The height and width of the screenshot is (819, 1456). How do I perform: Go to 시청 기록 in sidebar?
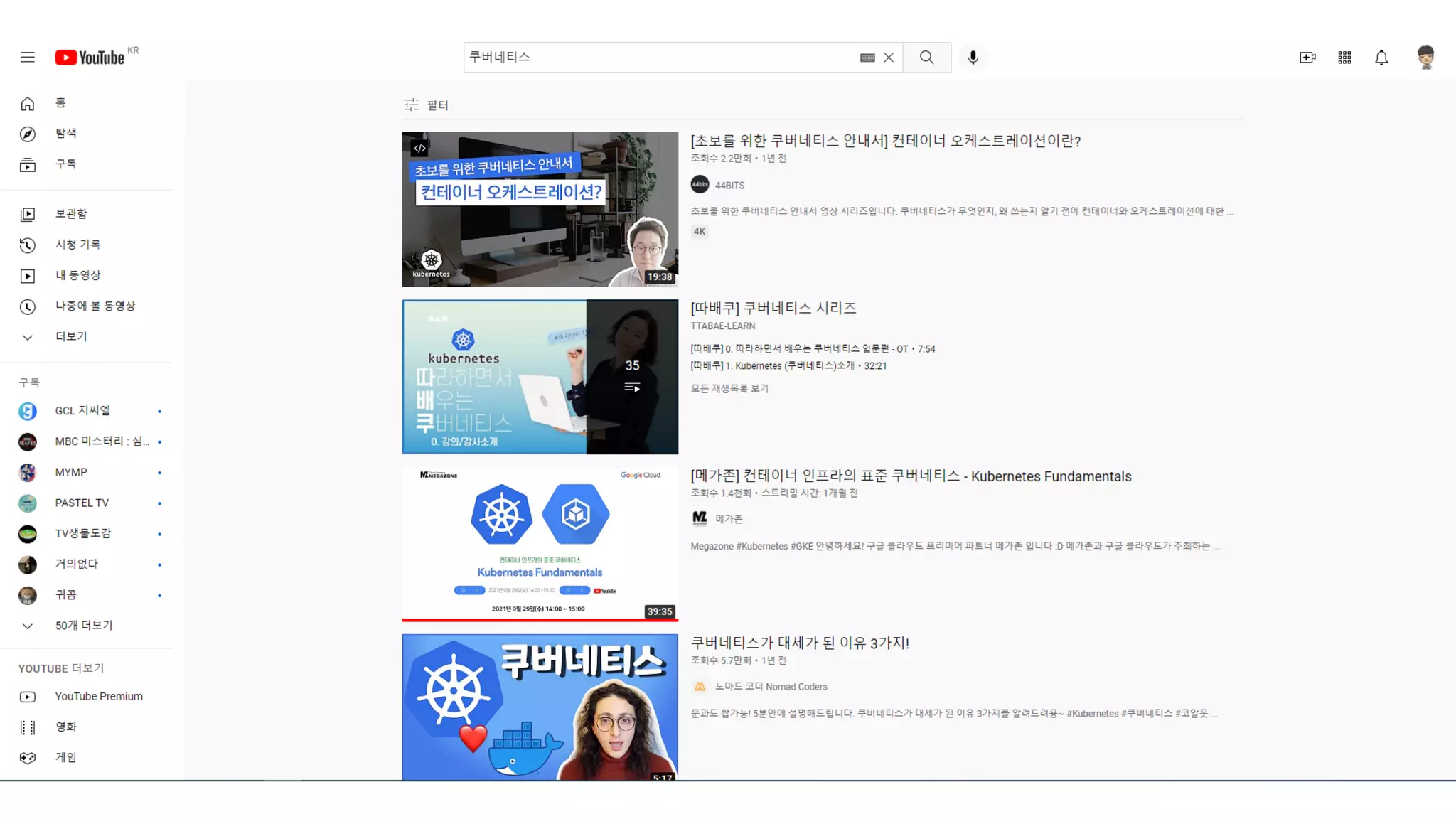coord(77,245)
